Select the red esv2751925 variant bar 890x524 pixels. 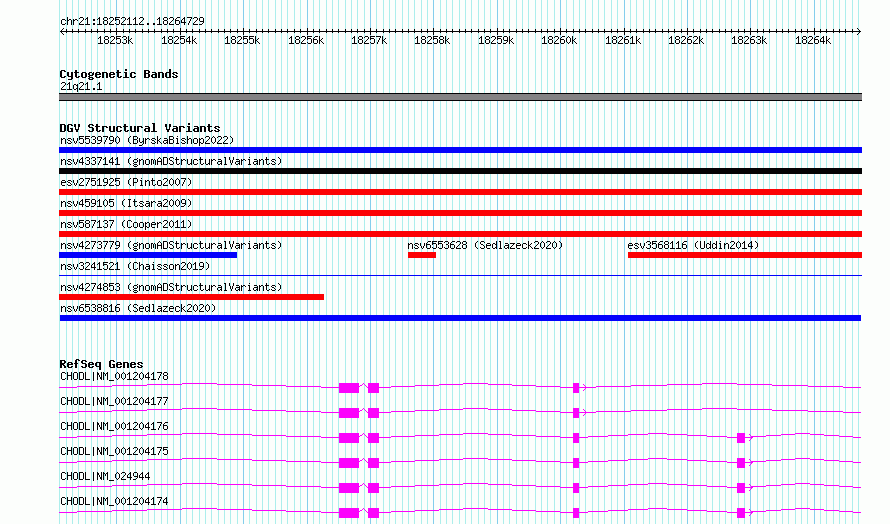pos(460,192)
